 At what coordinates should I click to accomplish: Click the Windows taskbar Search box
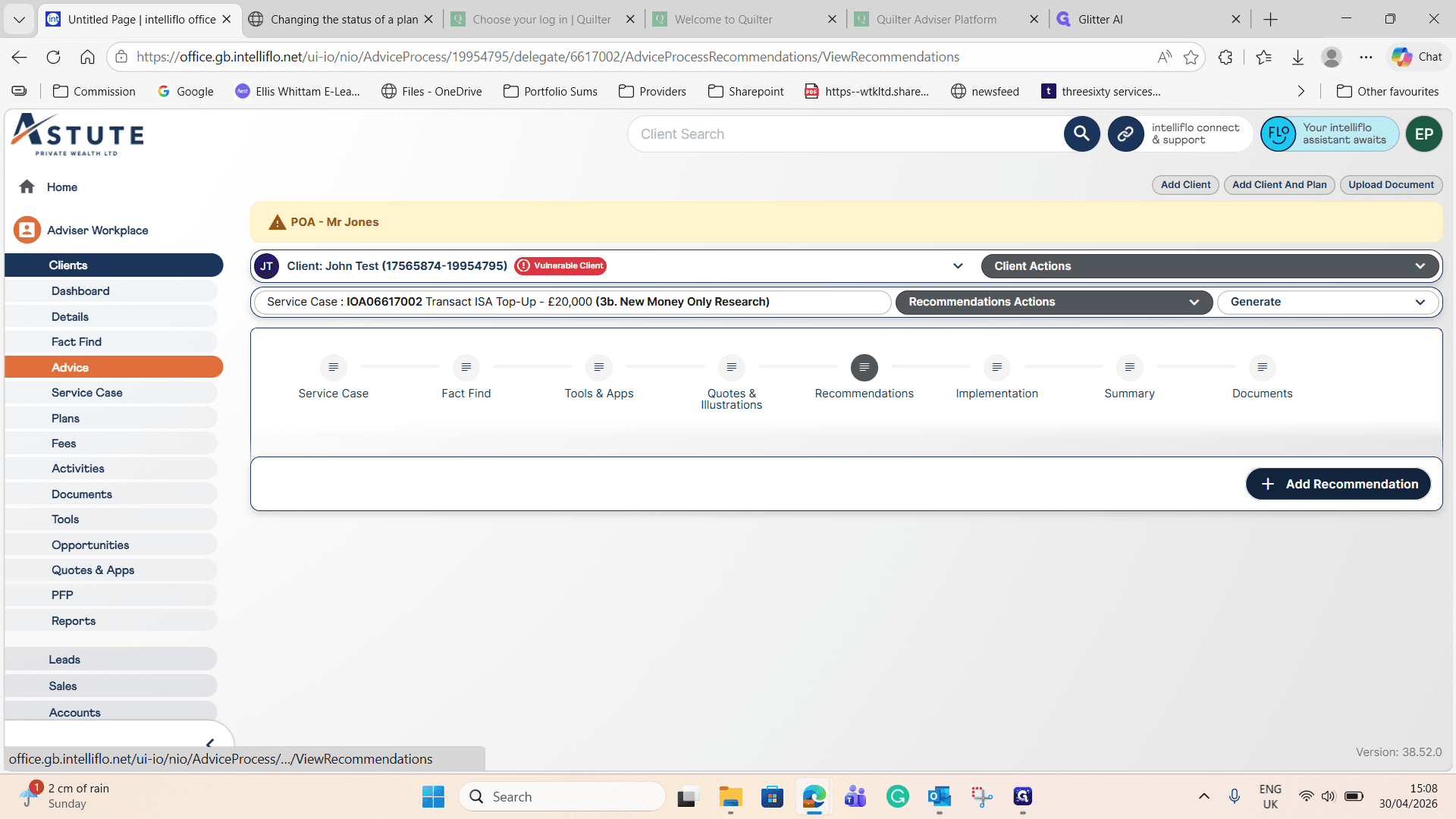tap(562, 796)
